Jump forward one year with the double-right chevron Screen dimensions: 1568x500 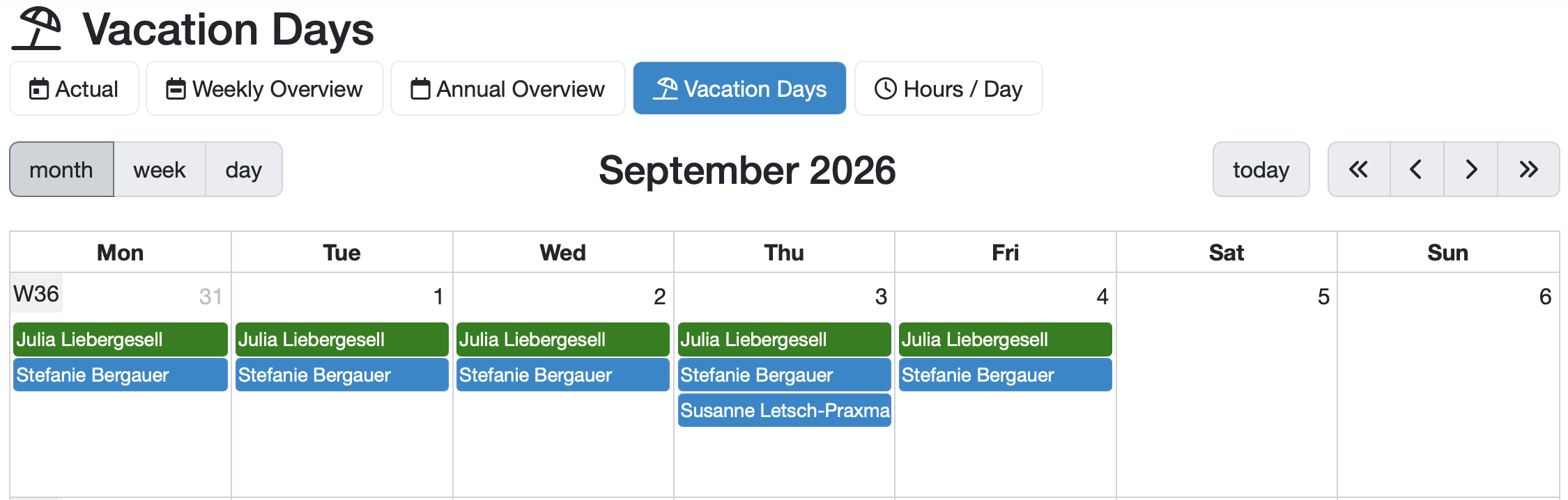pyautogui.click(x=1528, y=169)
